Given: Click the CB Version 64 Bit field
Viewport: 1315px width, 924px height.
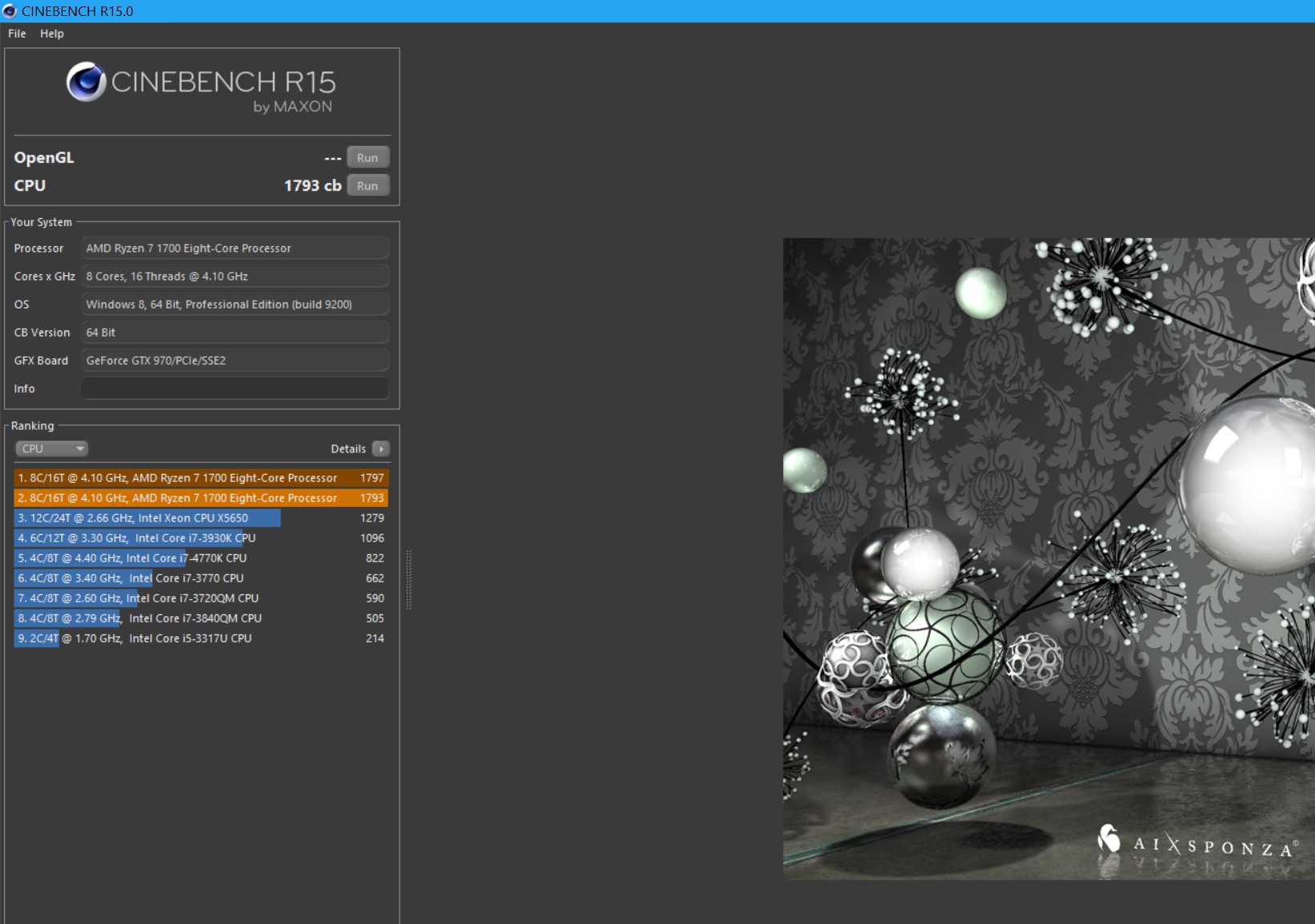Looking at the screenshot, I should [235, 333].
